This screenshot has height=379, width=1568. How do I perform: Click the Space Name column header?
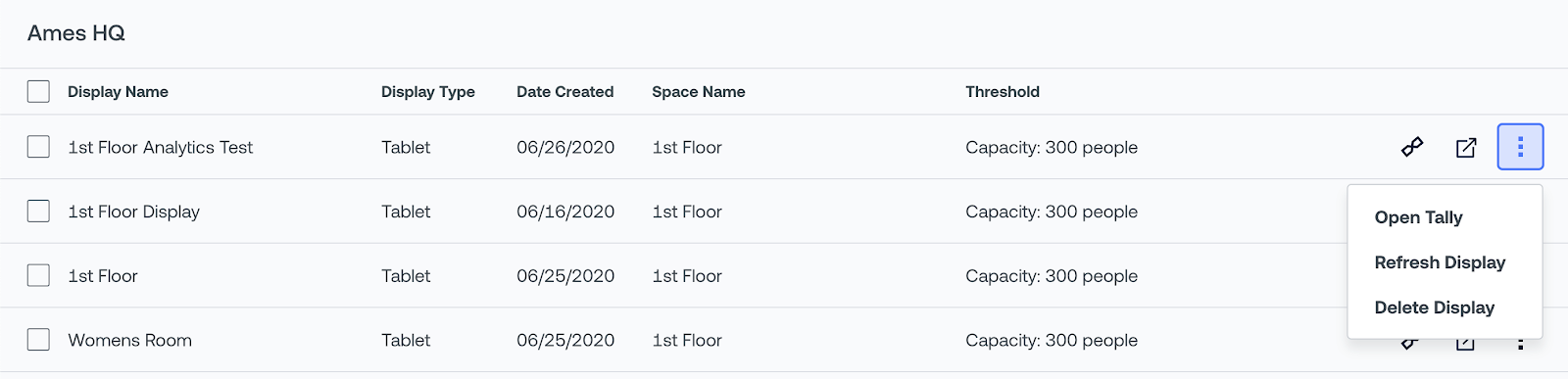click(698, 92)
